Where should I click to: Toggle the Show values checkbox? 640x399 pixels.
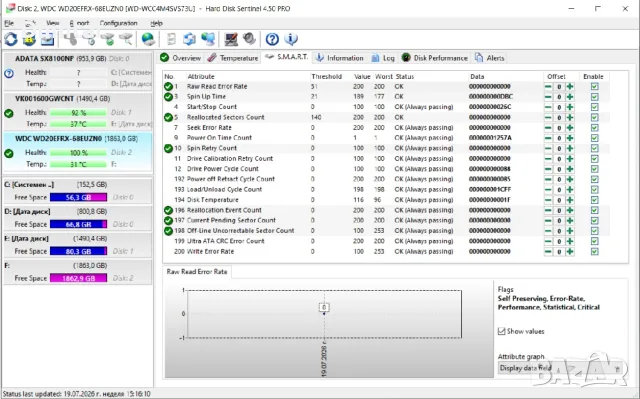pyautogui.click(x=502, y=331)
